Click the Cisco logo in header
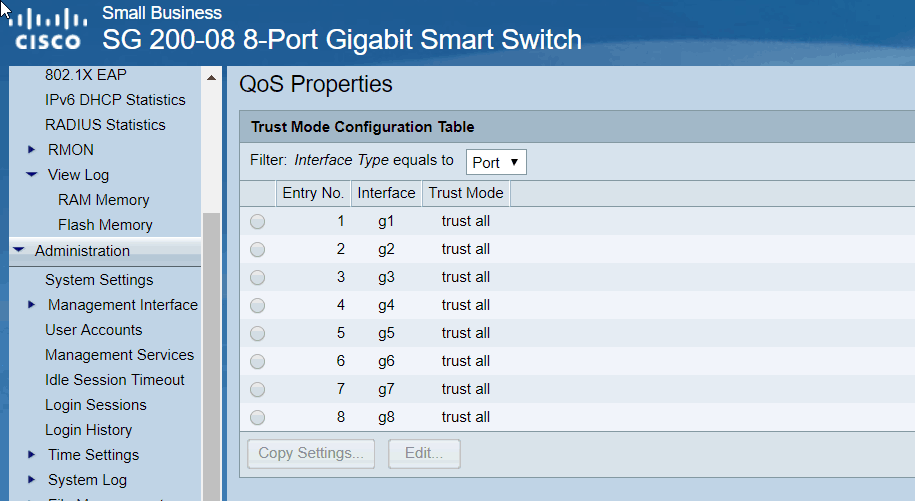 [x=47, y=32]
